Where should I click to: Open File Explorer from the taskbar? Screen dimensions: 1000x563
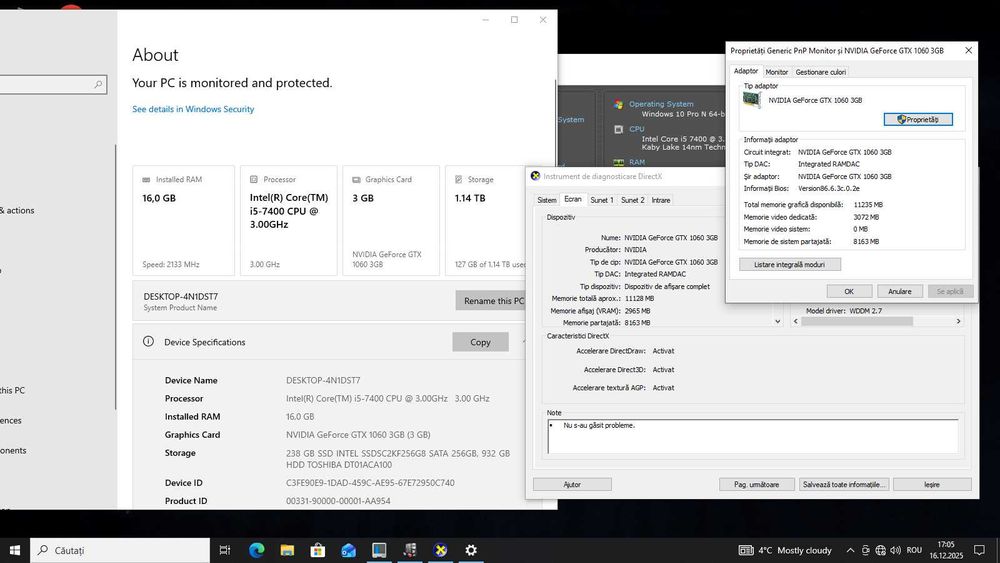coord(287,550)
